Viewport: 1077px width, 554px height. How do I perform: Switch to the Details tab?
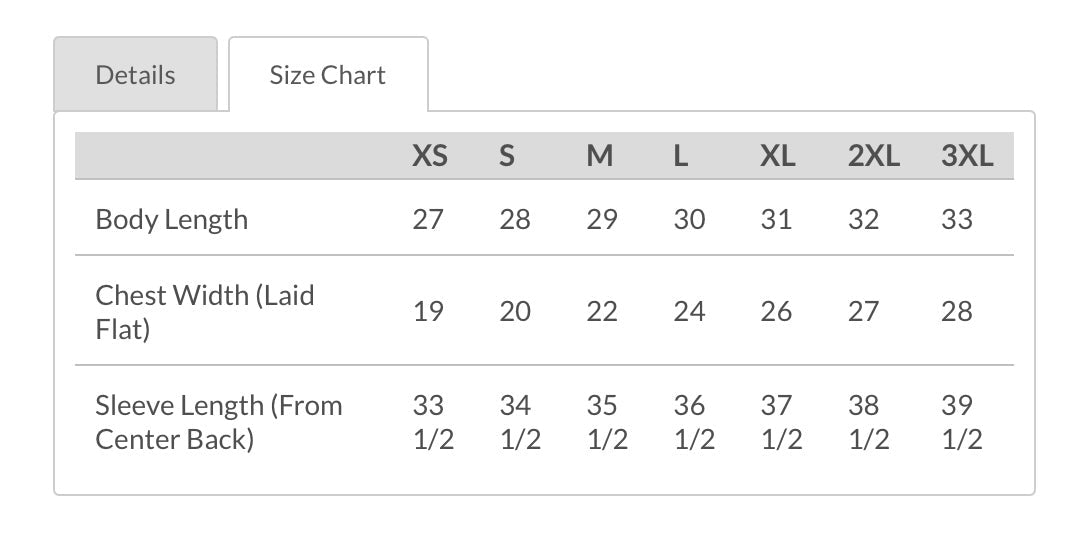(x=135, y=74)
